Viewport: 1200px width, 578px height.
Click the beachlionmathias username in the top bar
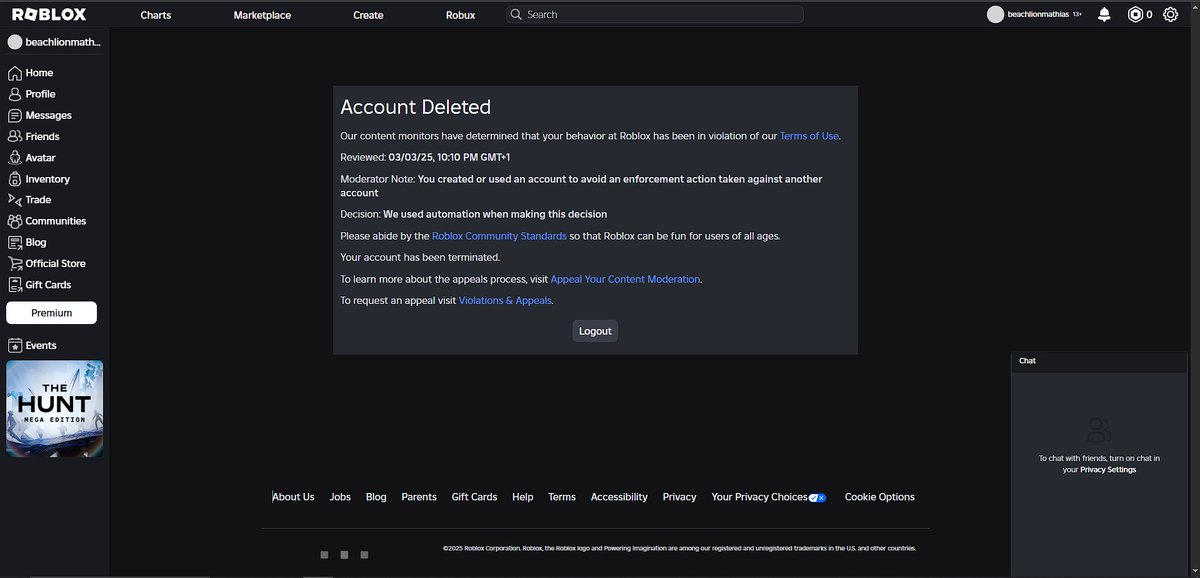[x=1038, y=15]
